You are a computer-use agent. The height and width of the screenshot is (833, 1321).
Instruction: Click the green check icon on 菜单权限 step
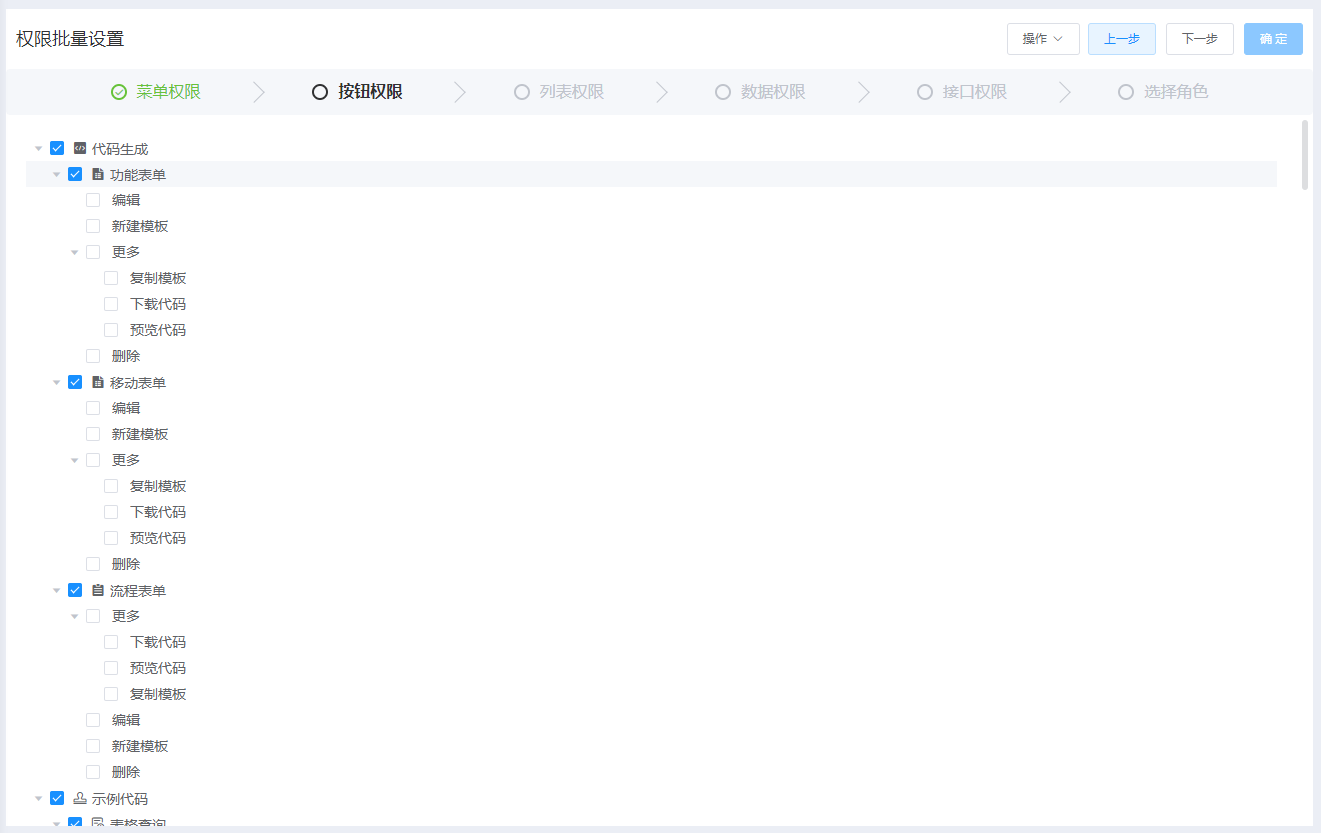pyautogui.click(x=119, y=92)
